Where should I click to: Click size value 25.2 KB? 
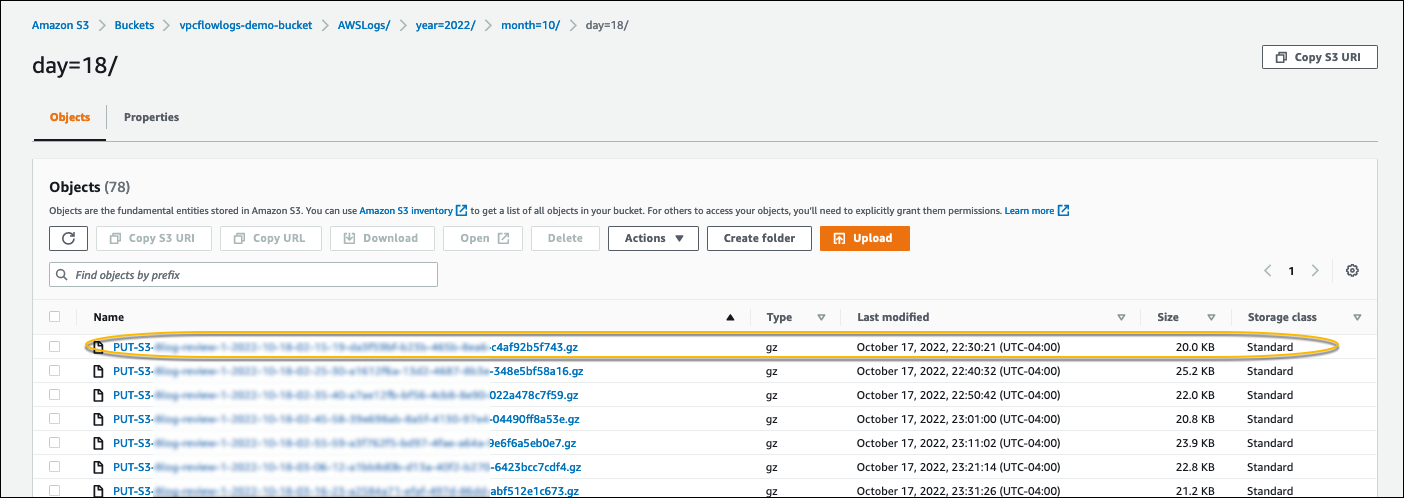[1197, 371]
